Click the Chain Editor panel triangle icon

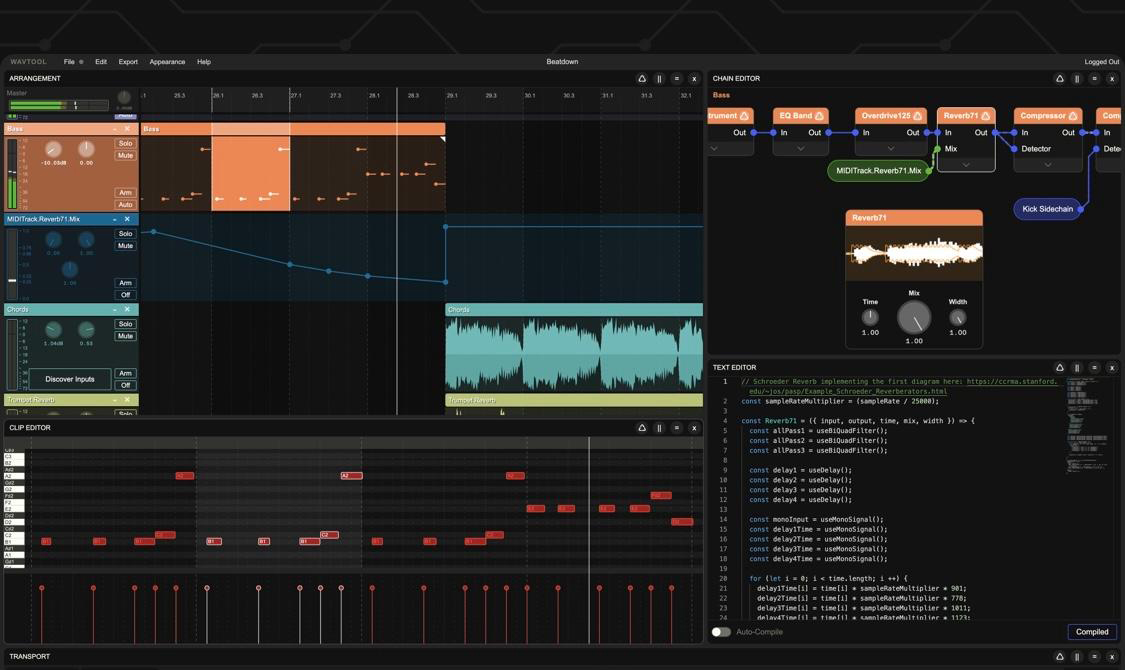[x=1060, y=78]
